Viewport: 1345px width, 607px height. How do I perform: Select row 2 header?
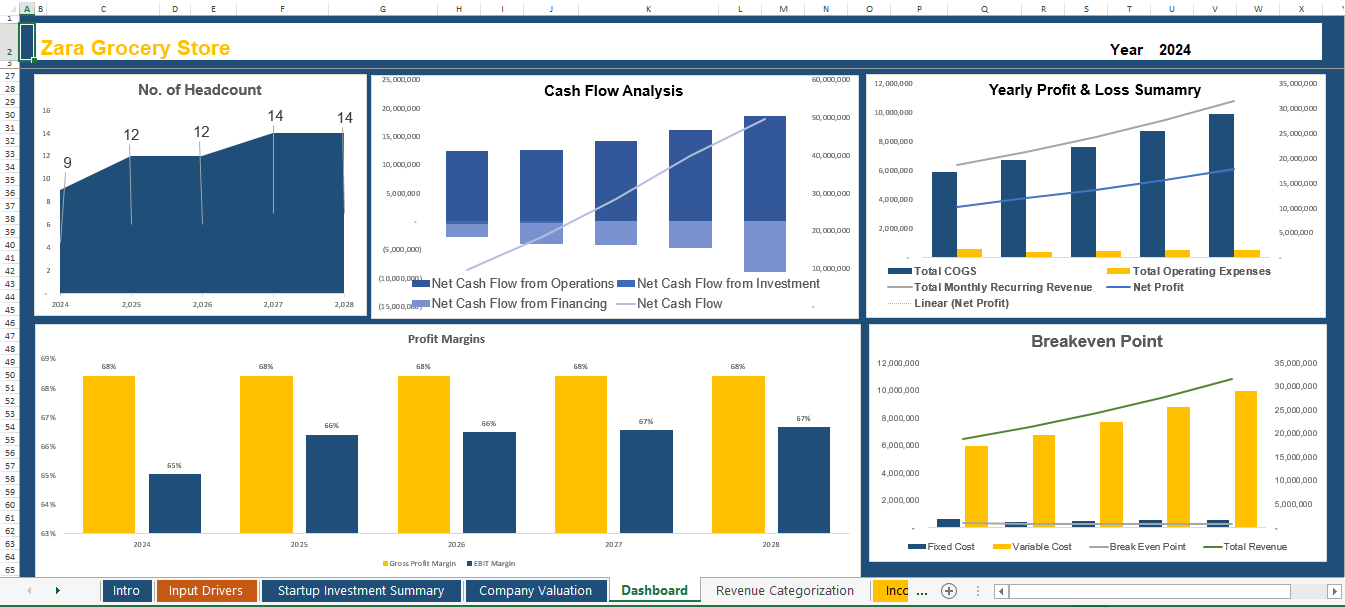coord(9,41)
